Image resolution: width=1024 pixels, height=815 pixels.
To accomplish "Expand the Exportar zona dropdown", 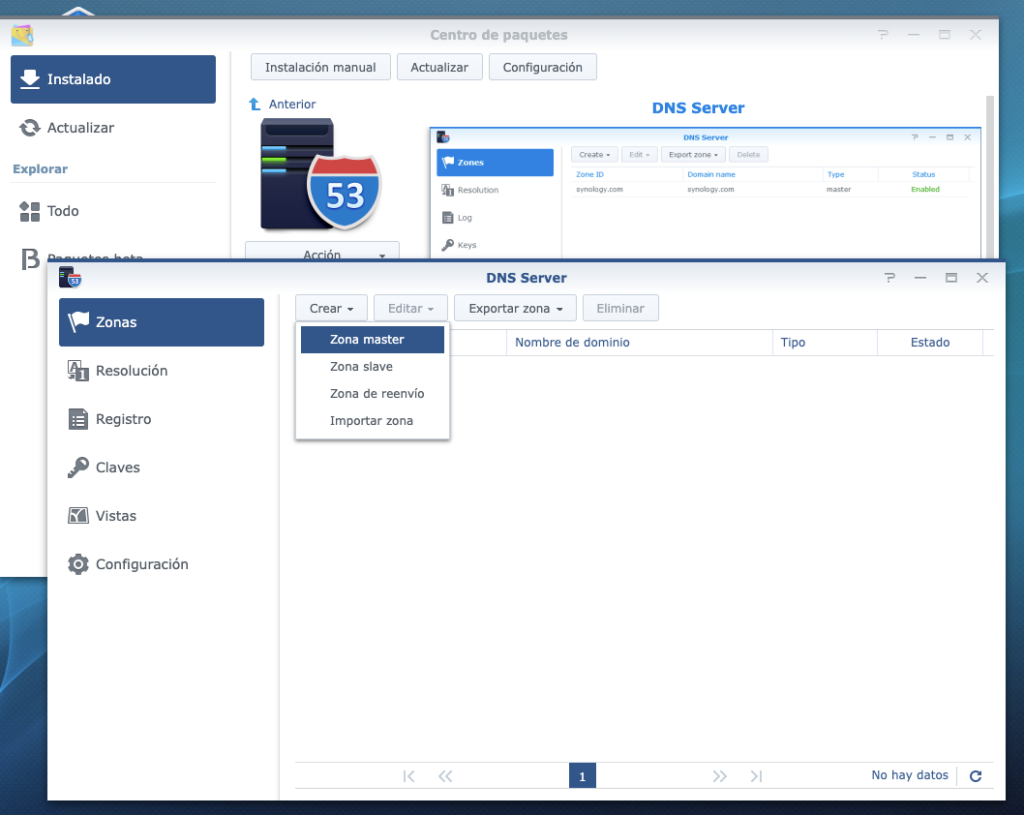I will coord(514,308).
